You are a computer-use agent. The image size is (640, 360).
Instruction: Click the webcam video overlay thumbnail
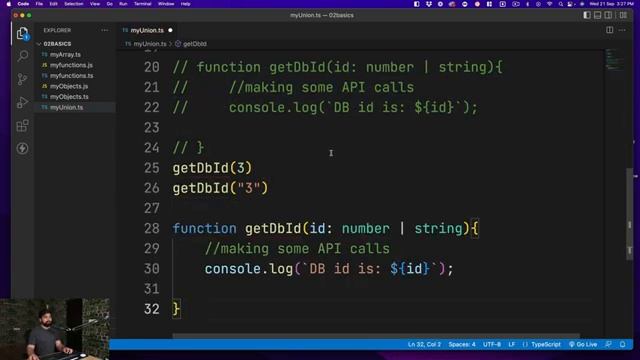click(x=55, y=329)
